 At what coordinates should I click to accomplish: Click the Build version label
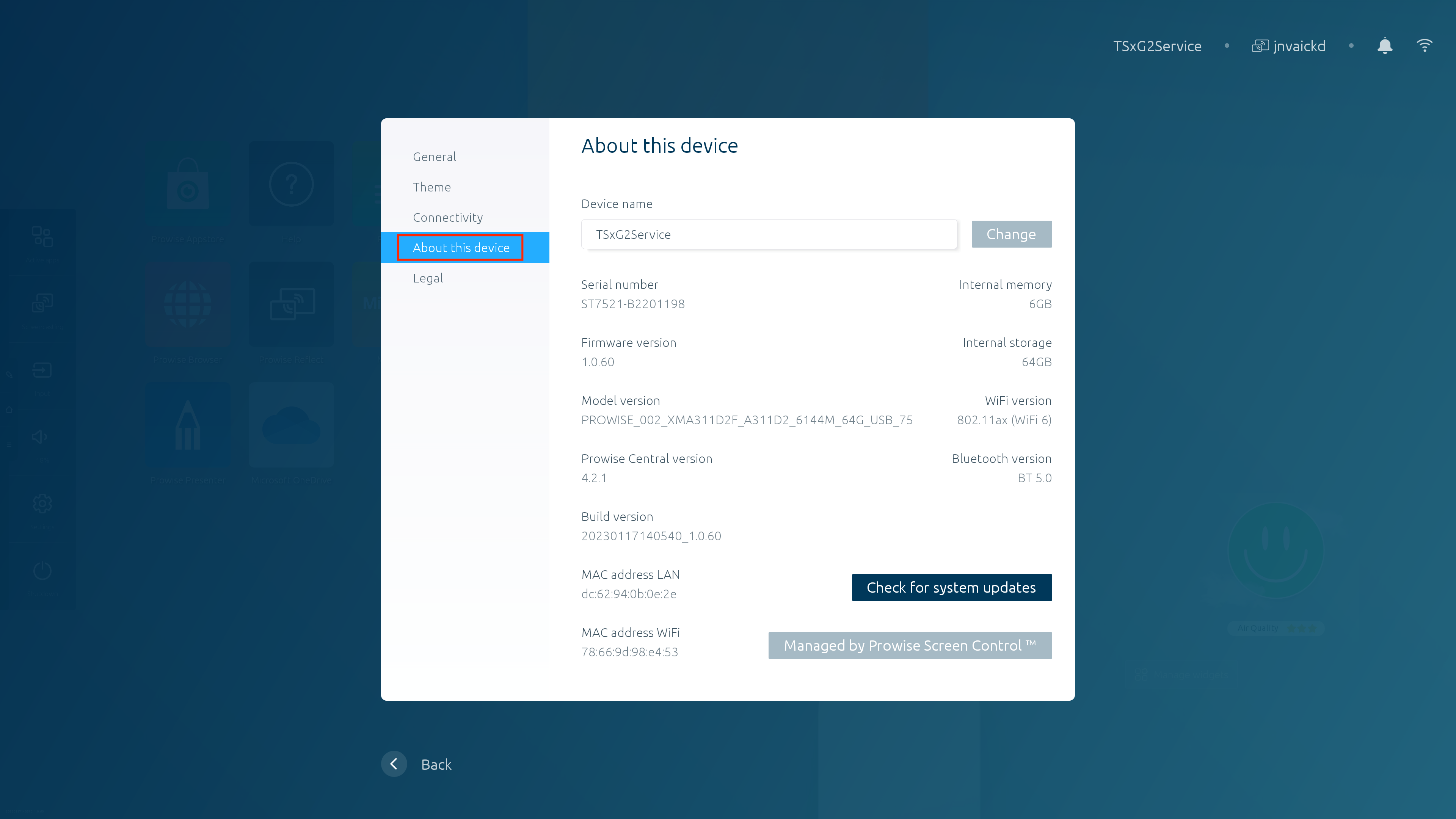(x=617, y=516)
